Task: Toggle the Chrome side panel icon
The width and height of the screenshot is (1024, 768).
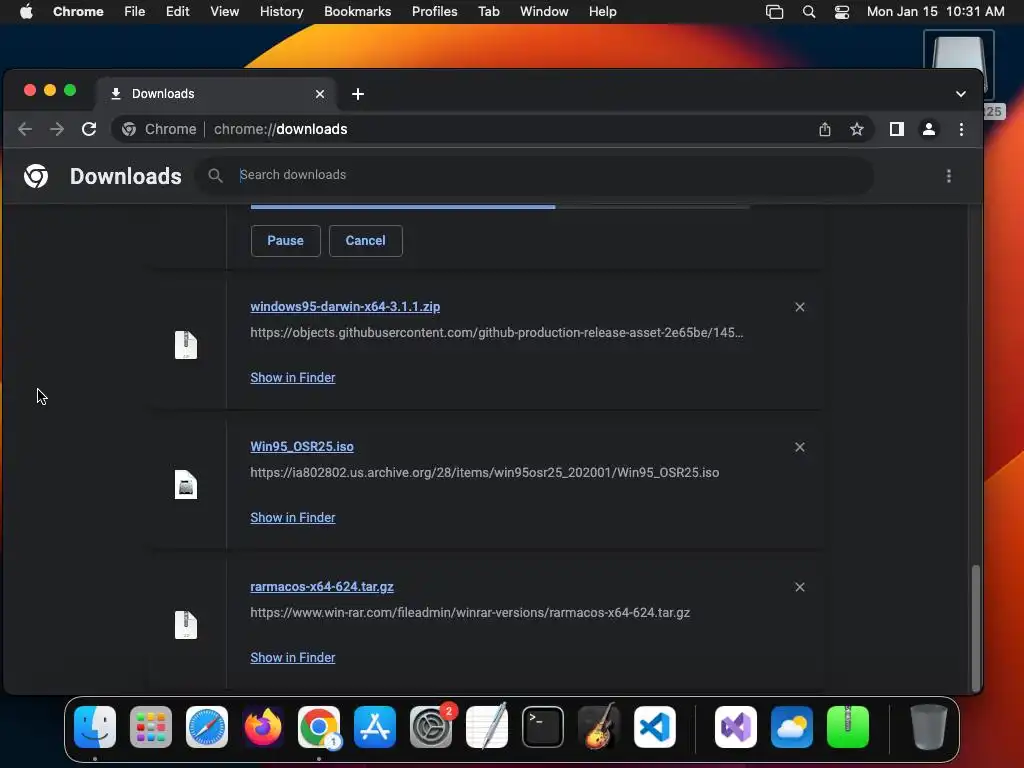Action: (x=897, y=129)
